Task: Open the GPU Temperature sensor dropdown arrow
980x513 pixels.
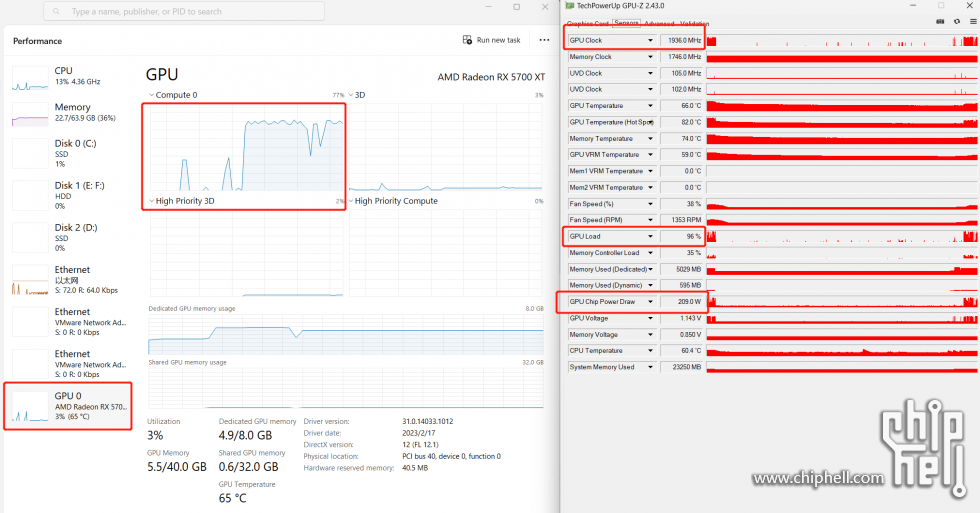Action: (650, 106)
